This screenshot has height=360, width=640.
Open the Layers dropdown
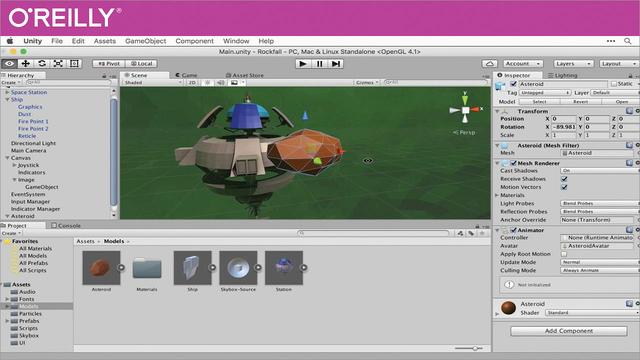573,64
